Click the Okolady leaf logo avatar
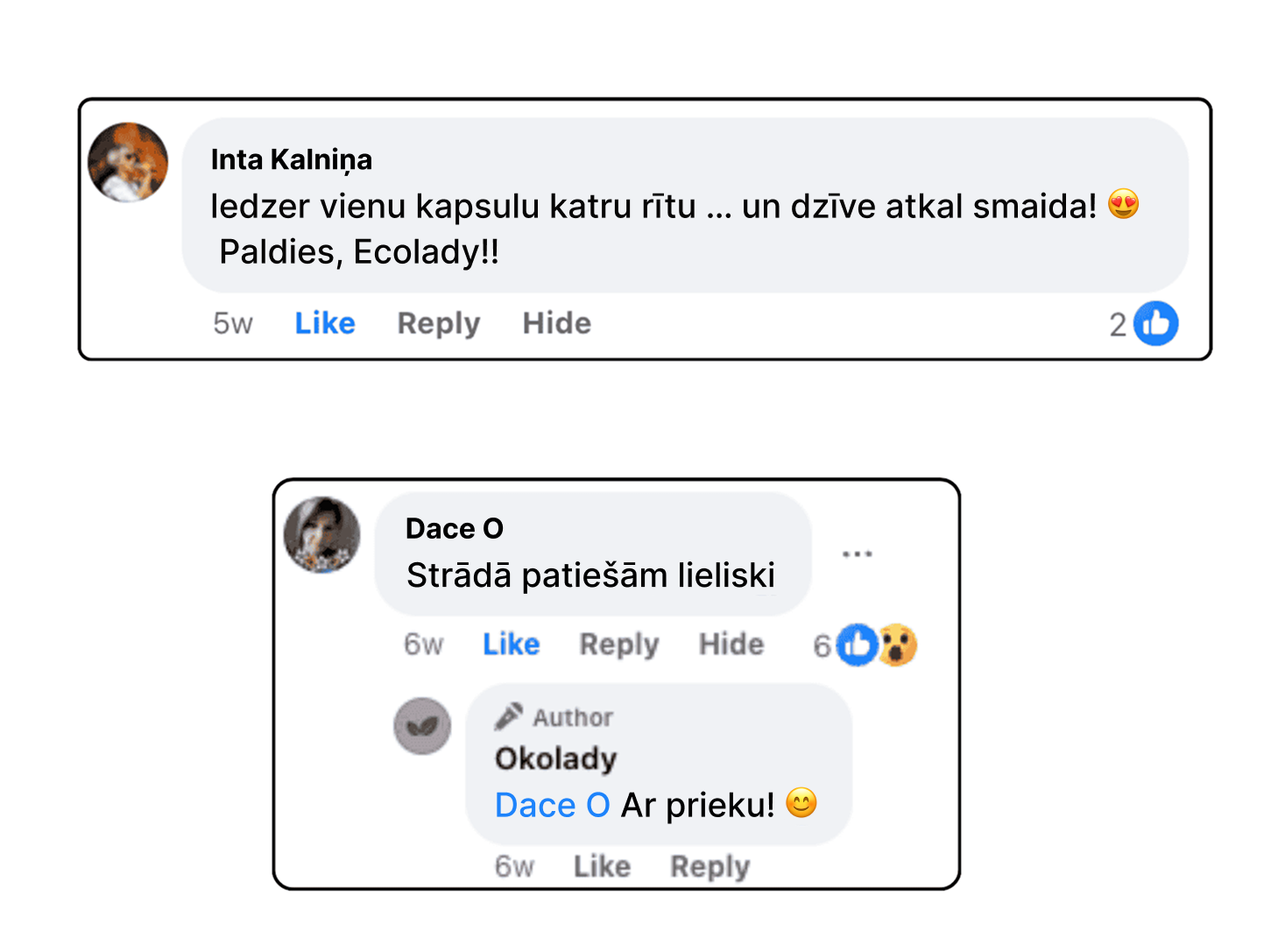 [x=422, y=726]
